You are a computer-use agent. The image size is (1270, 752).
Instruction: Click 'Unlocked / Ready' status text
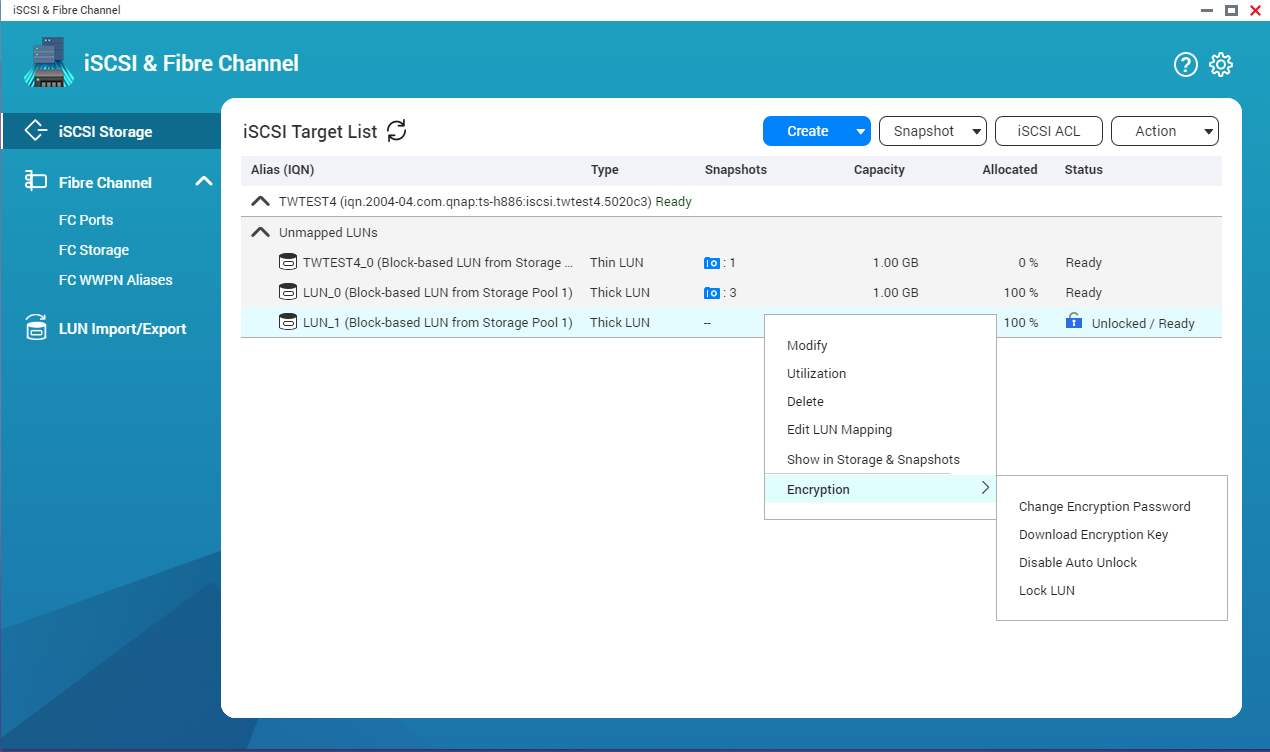(1143, 323)
